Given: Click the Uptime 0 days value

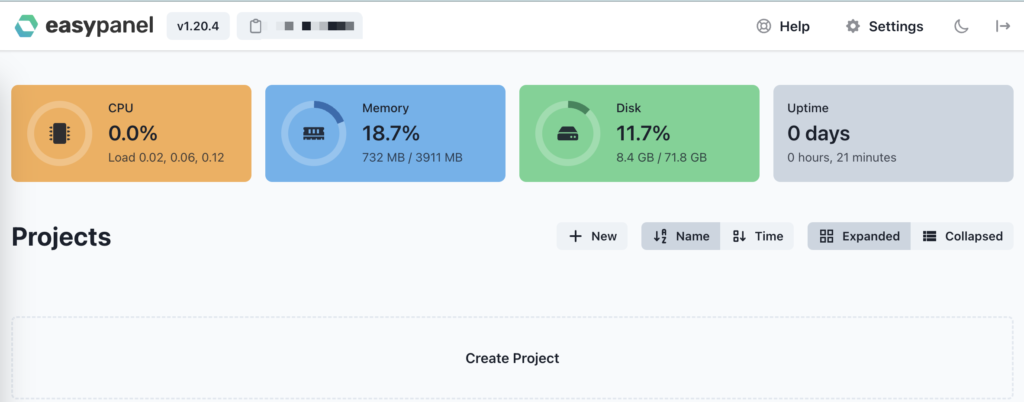Looking at the screenshot, I should [819, 133].
